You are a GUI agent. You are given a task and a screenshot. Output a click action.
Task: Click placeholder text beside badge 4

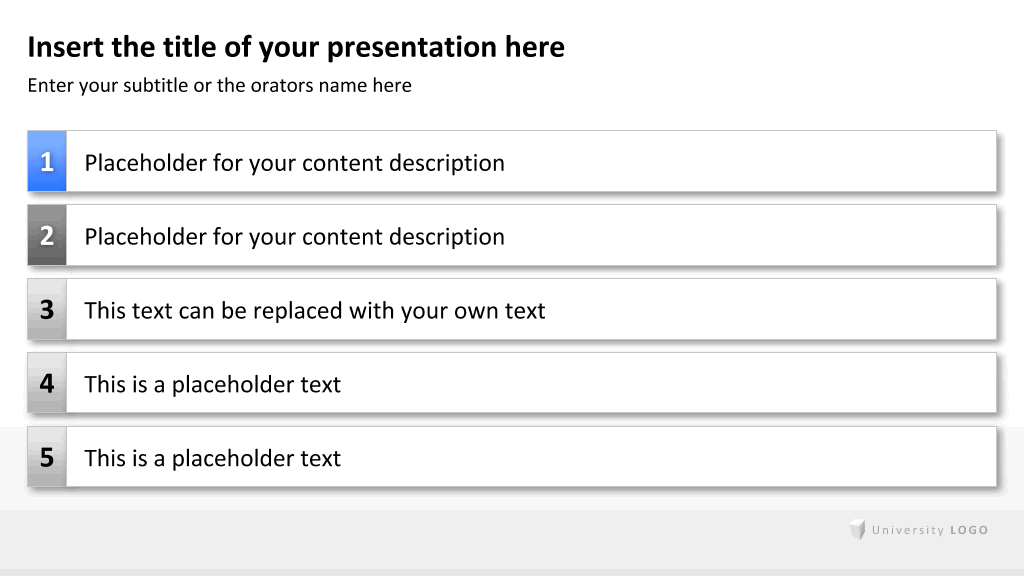pos(213,384)
